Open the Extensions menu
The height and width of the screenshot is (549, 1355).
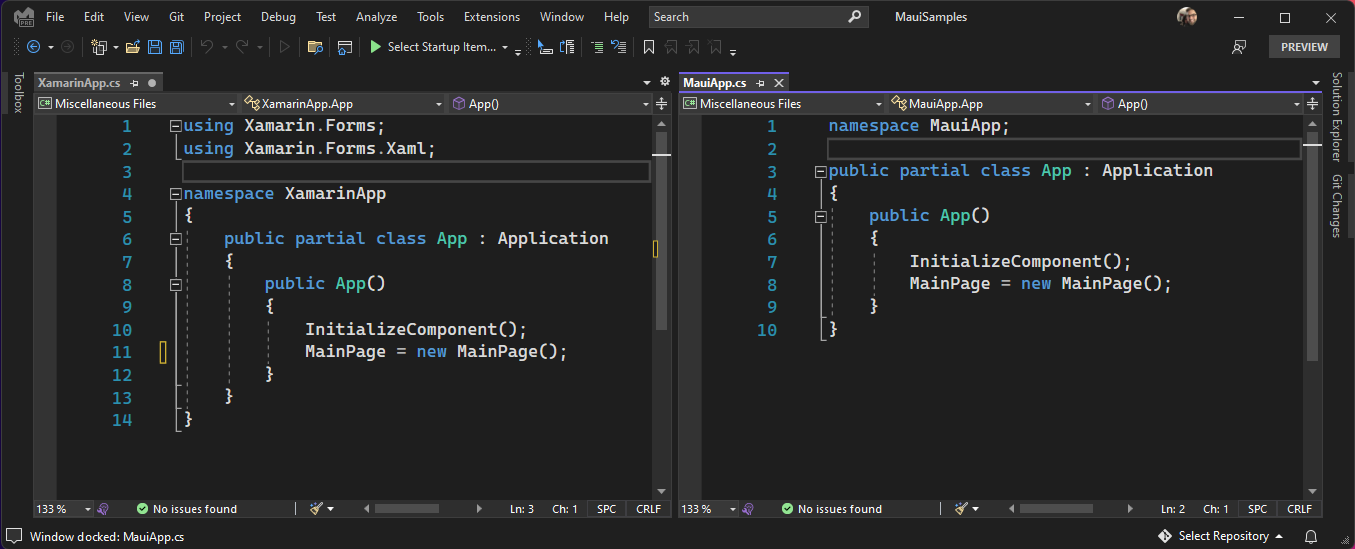click(492, 17)
